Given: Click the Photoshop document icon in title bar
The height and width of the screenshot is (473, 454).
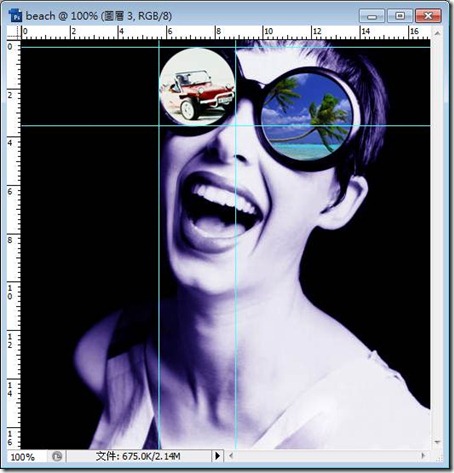Looking at the screenshot, I should pos(15,16).
